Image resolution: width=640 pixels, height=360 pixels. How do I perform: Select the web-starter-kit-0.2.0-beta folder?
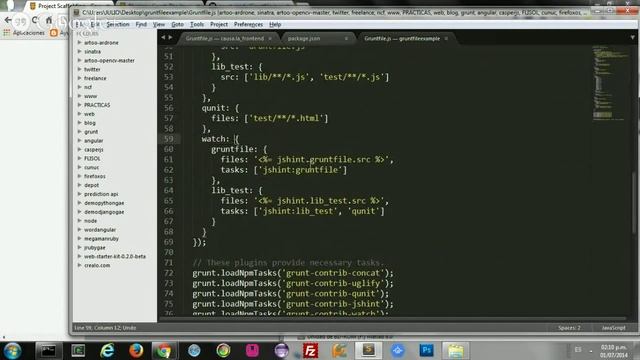coord(115,256)
